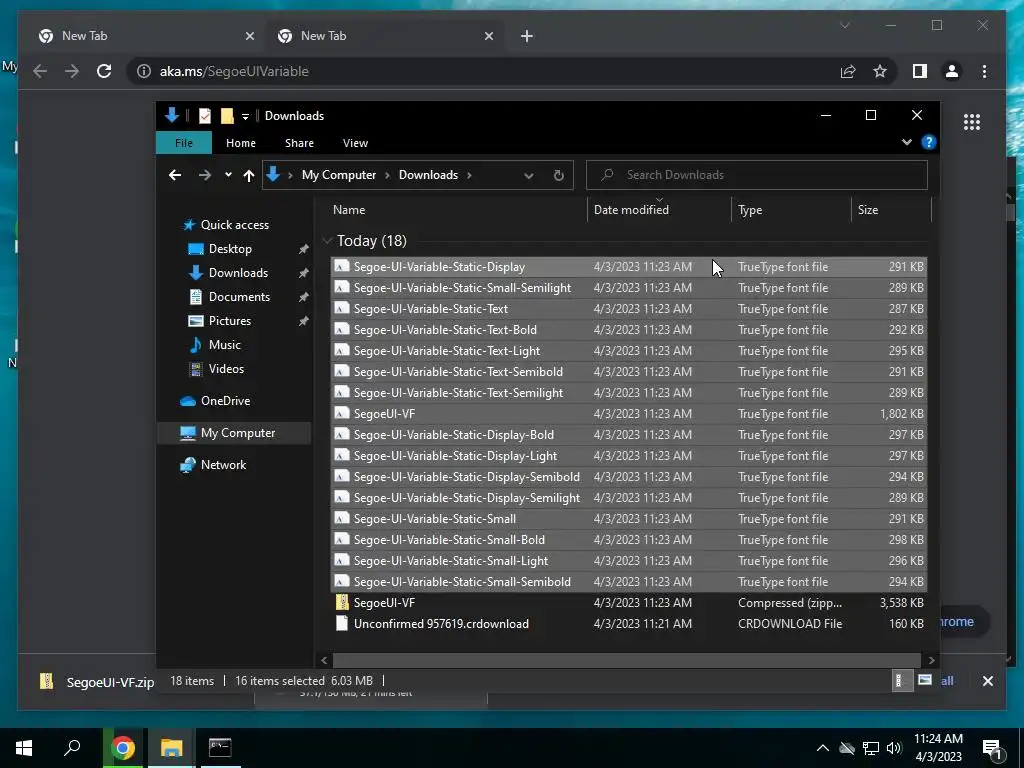Open Customize Quick Access Toolbar dropdown
This screenshot has height=768, width=1024.
[x=246, y=116]
